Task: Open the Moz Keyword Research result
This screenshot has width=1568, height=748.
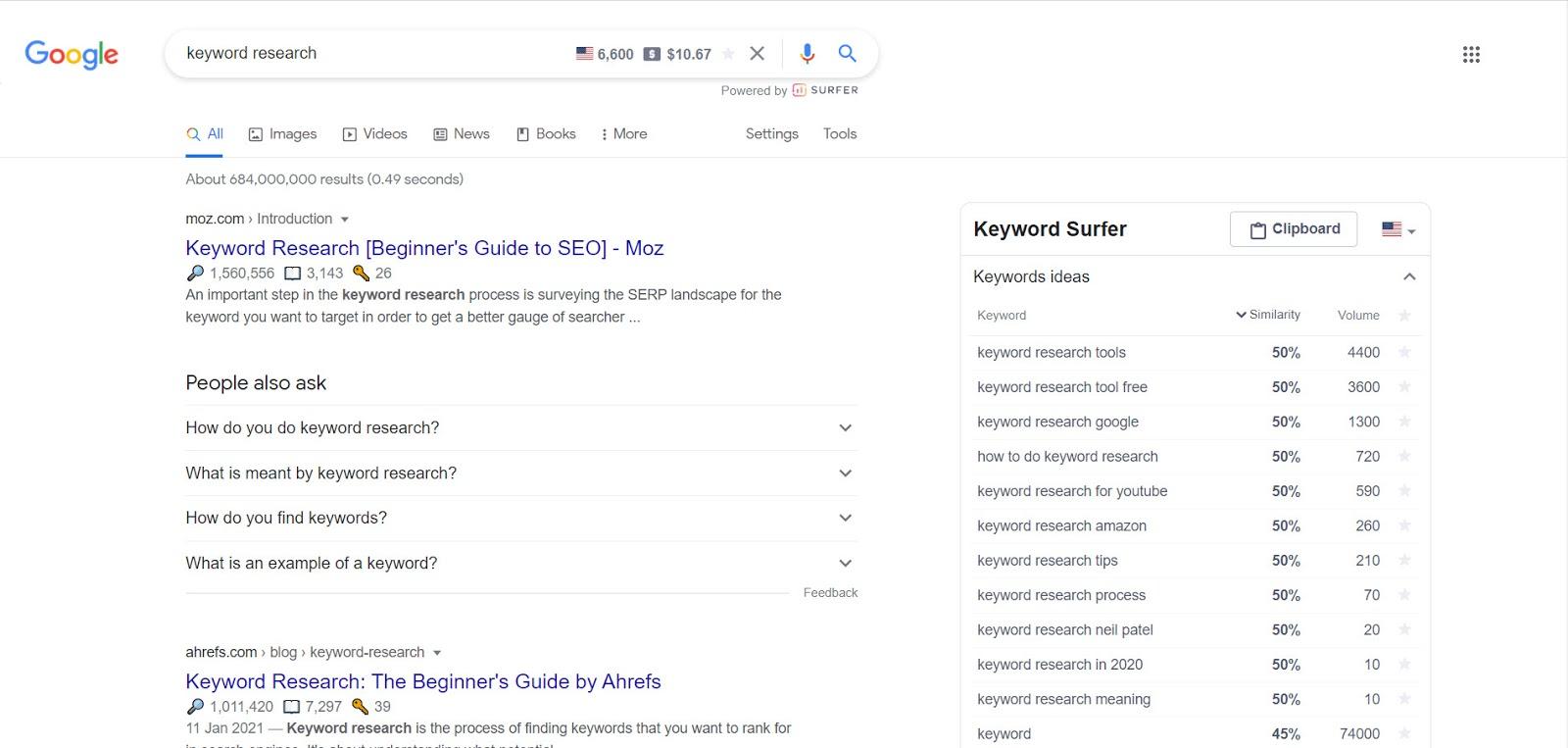Action: click(424, 248)
